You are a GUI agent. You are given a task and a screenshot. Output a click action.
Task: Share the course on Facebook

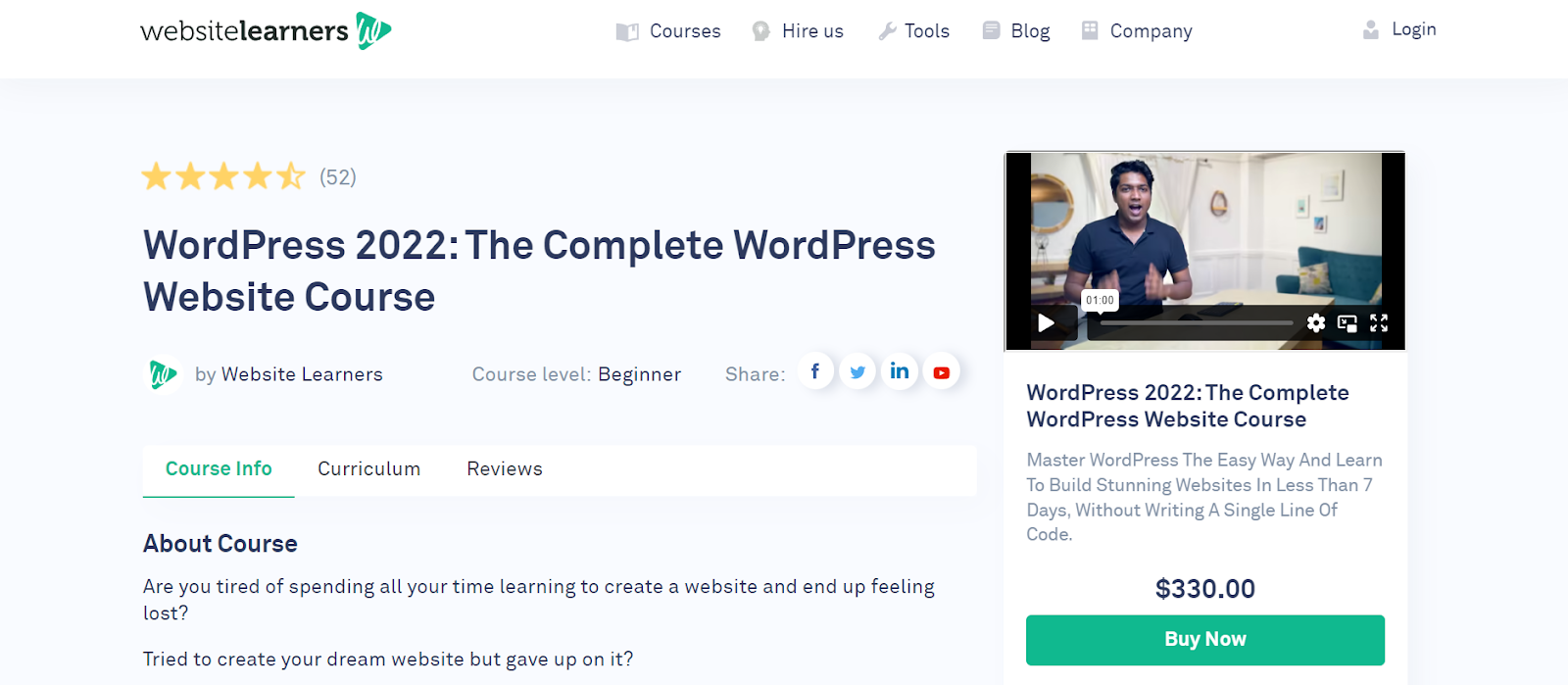pos(815,371)
